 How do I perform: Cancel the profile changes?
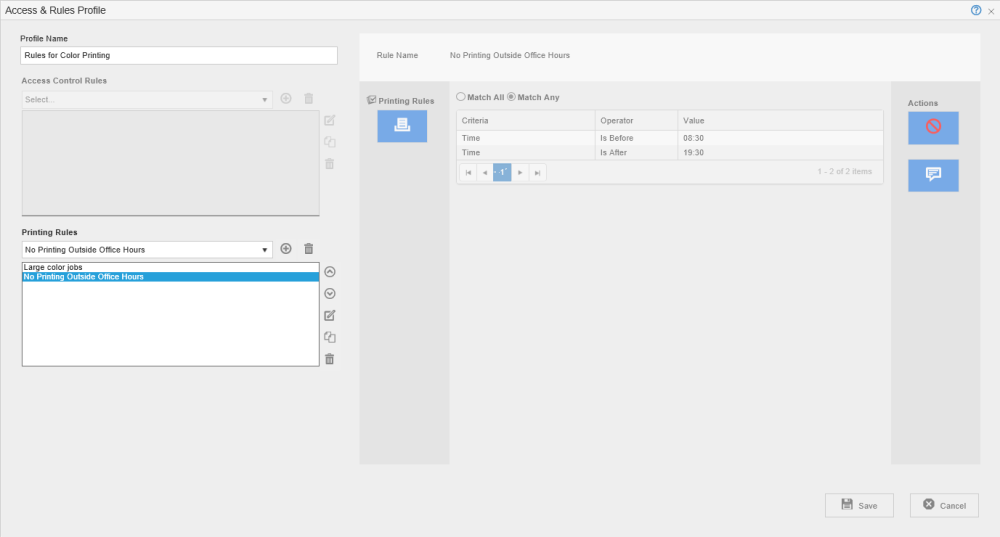click(944, 505)
